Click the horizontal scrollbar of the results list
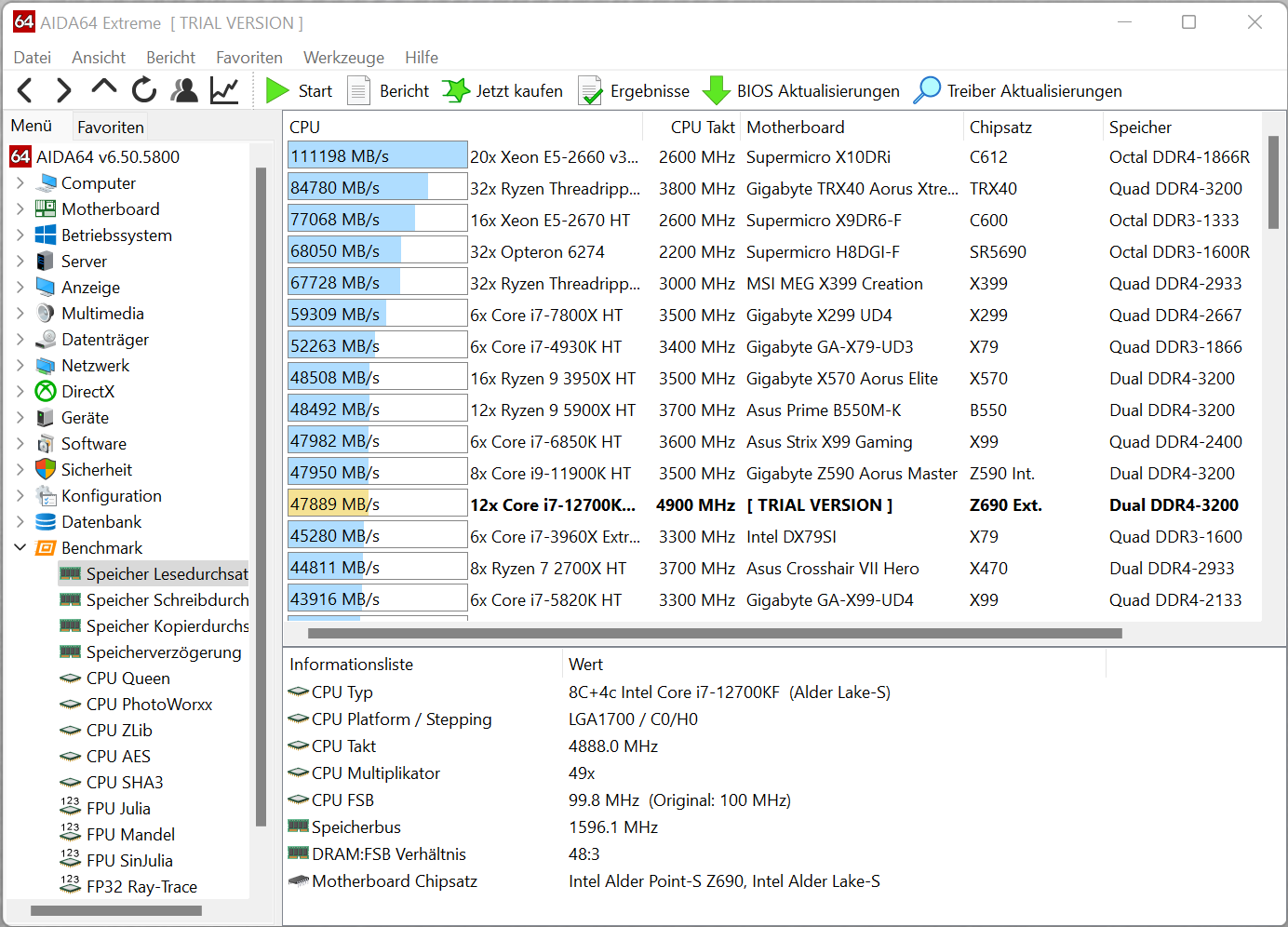The height and width of the screenshot is (927, 1288). 714,634
